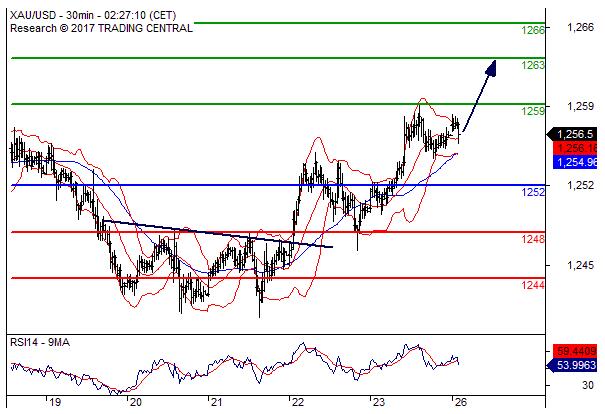Image resolution: width=605 pixels, height=414 pixels.
Task: Click date label 23 on time axis
Action: (x=379, y=402)
